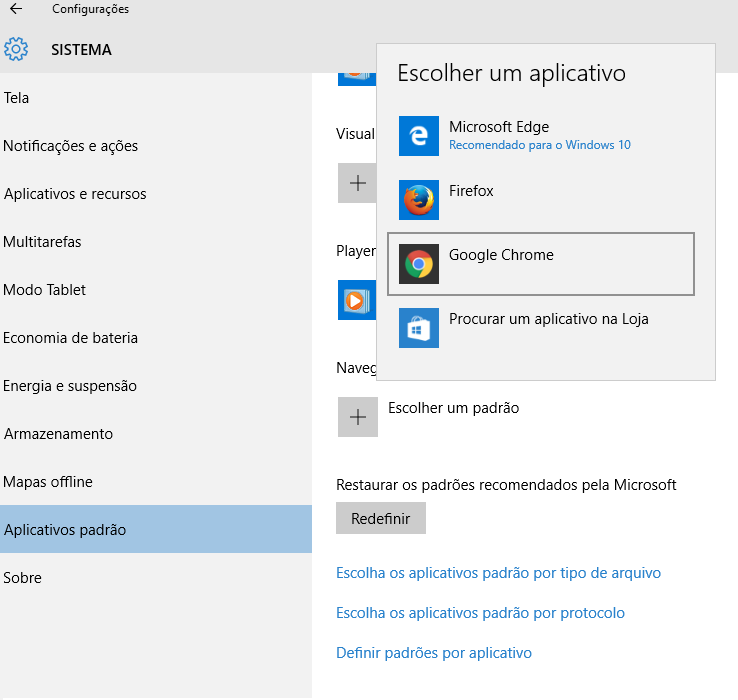The height and width of the screenshot is (700, 738).
Task: Click Restaurar os padrões recomendados pela Microsoft text
Action: (x=506, y=485)
